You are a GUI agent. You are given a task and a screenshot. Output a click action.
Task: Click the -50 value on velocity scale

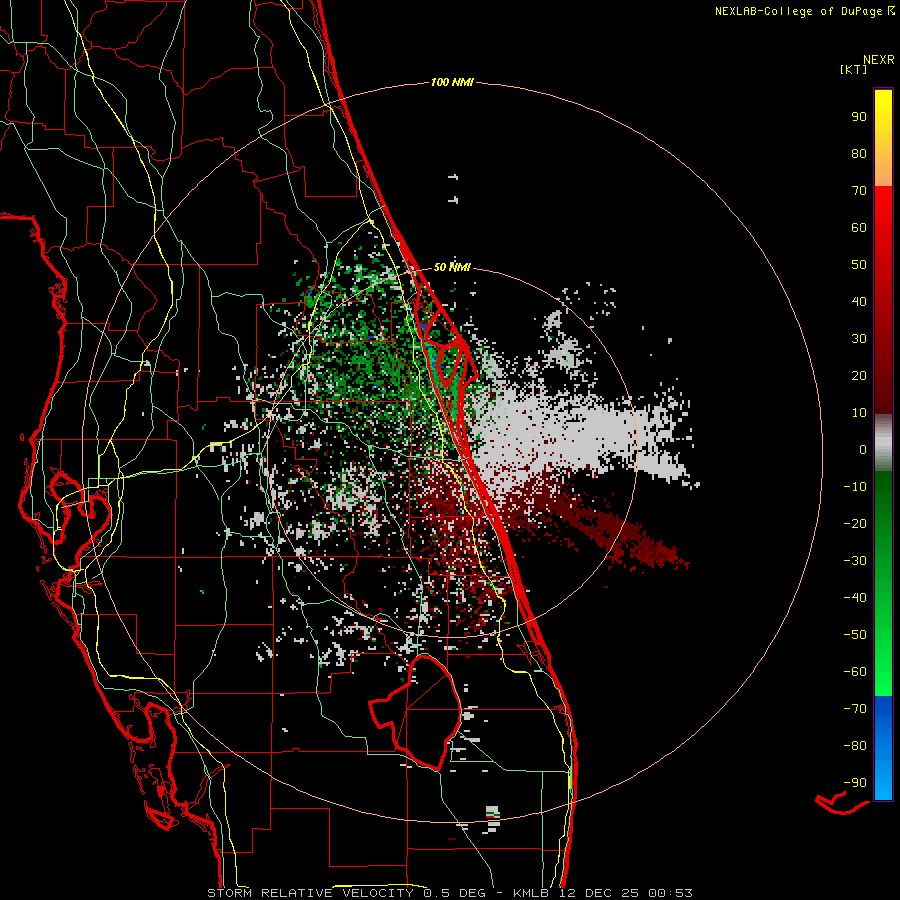coord(855,635)
